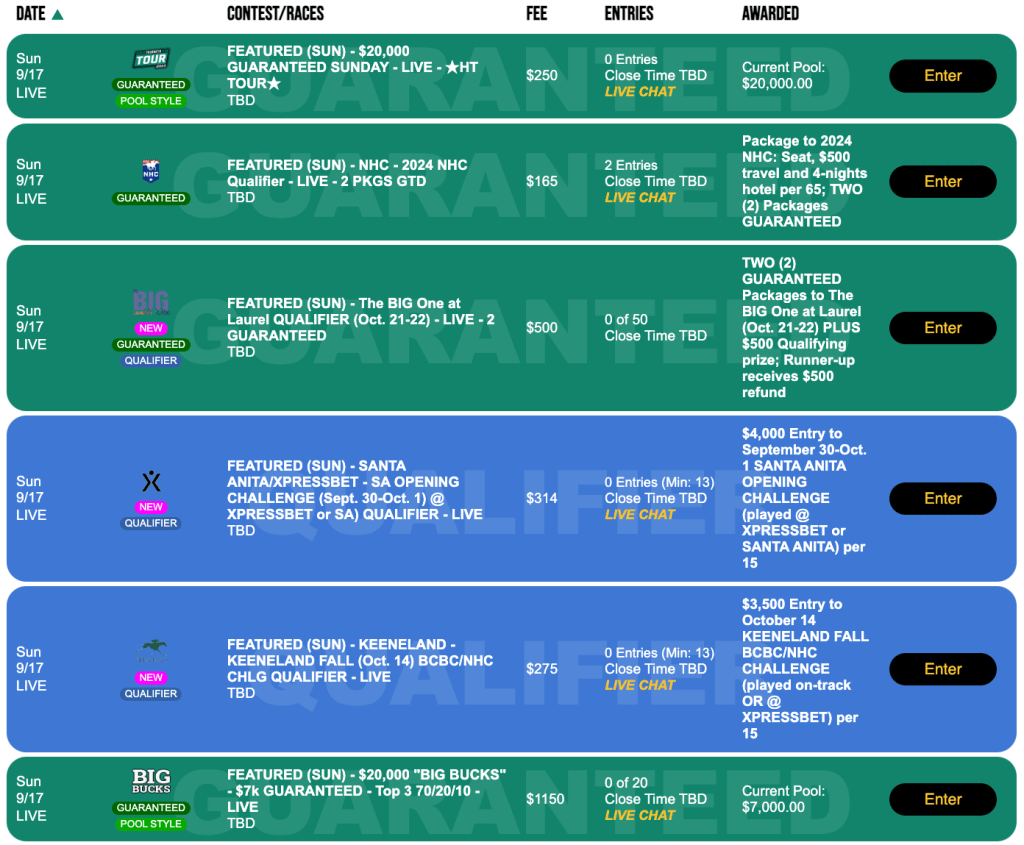The width and height of the screenshot is (1024, 845).
Task: Enter the Keeneland Fall BCBC/NHC qualifier
Action: tap(942, 669)
